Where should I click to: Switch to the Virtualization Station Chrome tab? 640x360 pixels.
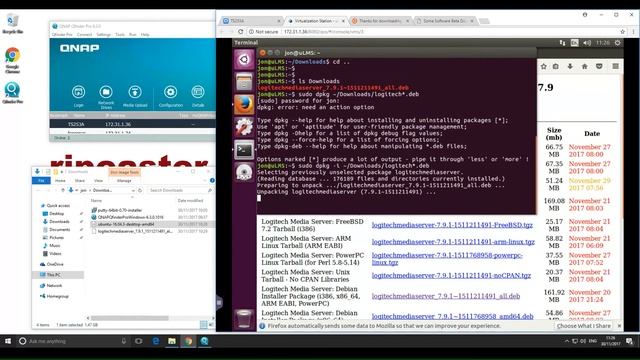click(x=315, y=21)
